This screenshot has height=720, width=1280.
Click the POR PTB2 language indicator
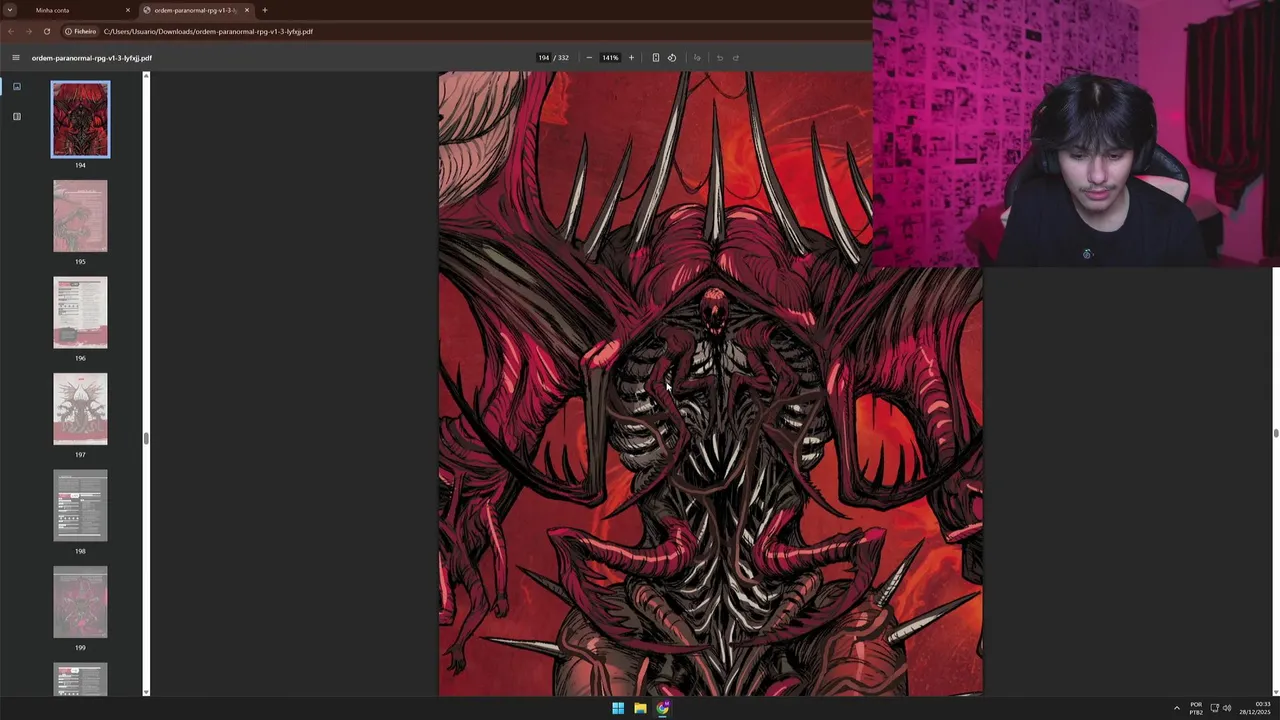1196,708
